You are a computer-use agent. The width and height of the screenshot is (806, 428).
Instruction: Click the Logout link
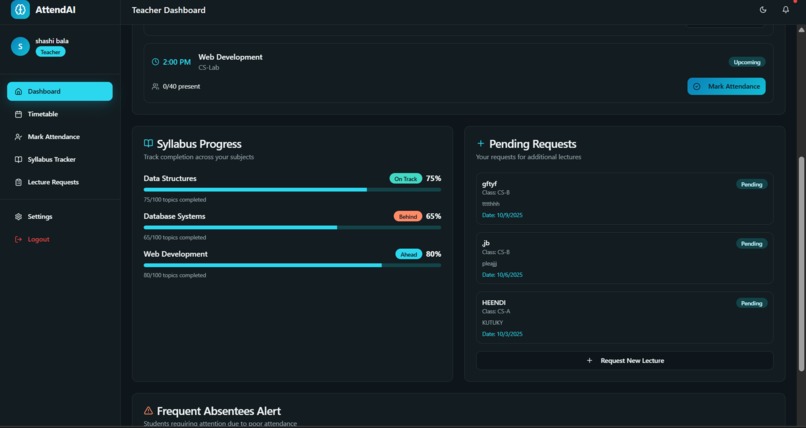[x=60, y=239]
